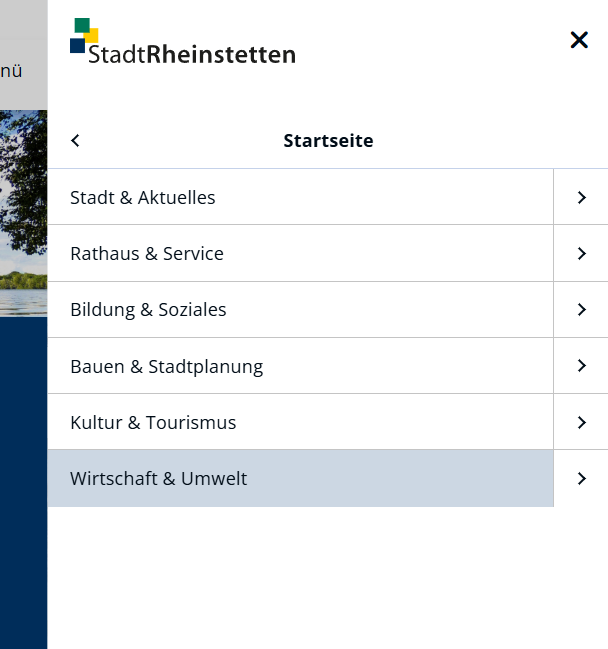The height and width of the screenshot is (649, 608).
Task: Select highlighted Wirtschaft & Umwelt item
Action: click(300, 478)
